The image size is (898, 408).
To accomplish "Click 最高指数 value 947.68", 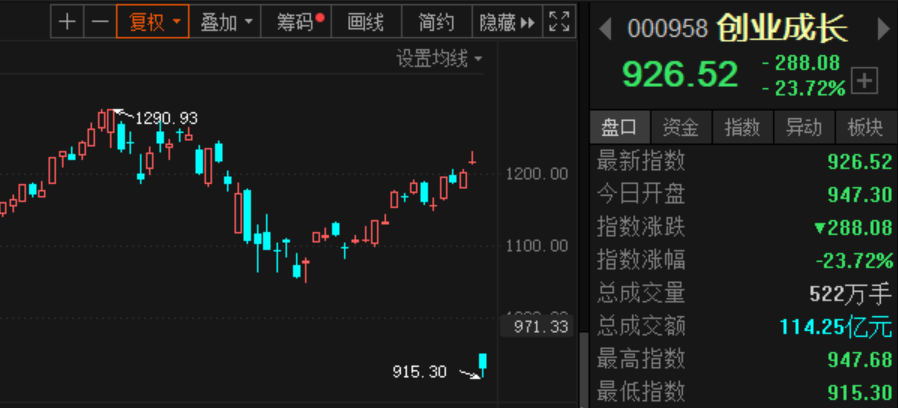I will (x=860, y=360).
